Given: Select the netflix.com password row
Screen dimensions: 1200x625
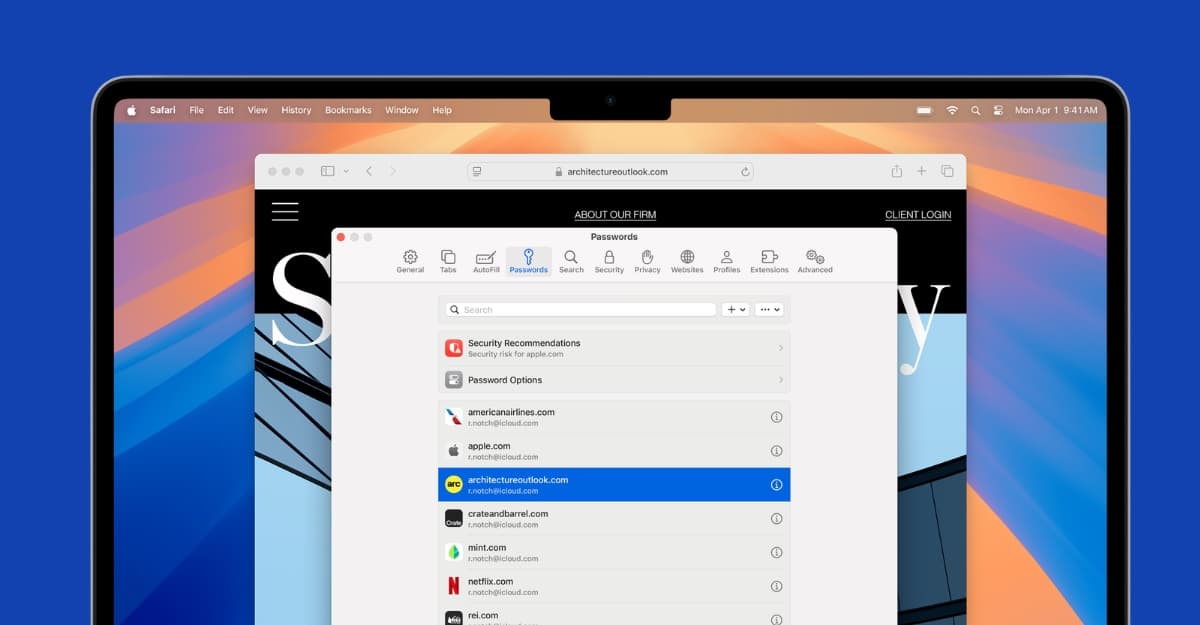Looking at the screenshot, I should tap(614, 587).
